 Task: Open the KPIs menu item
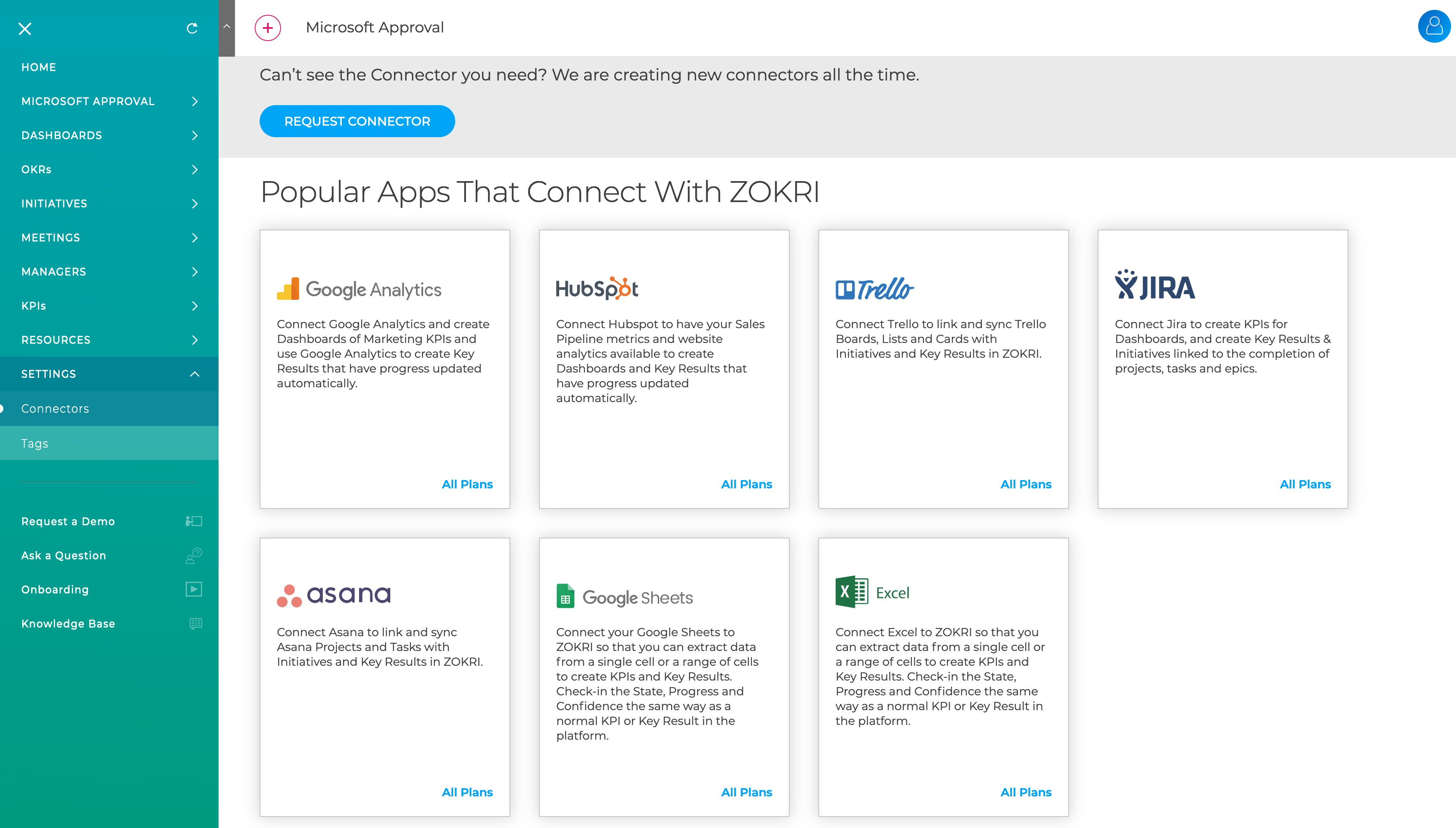[x=109, y=306]
